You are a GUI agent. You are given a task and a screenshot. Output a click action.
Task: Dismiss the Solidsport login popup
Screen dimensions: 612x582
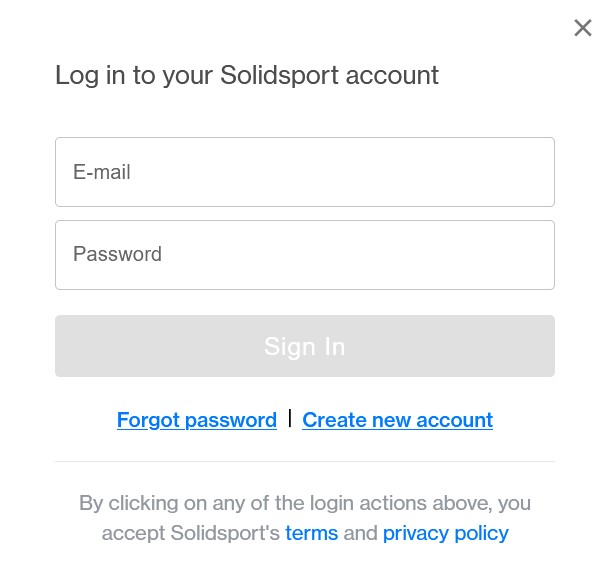[583, 28]
